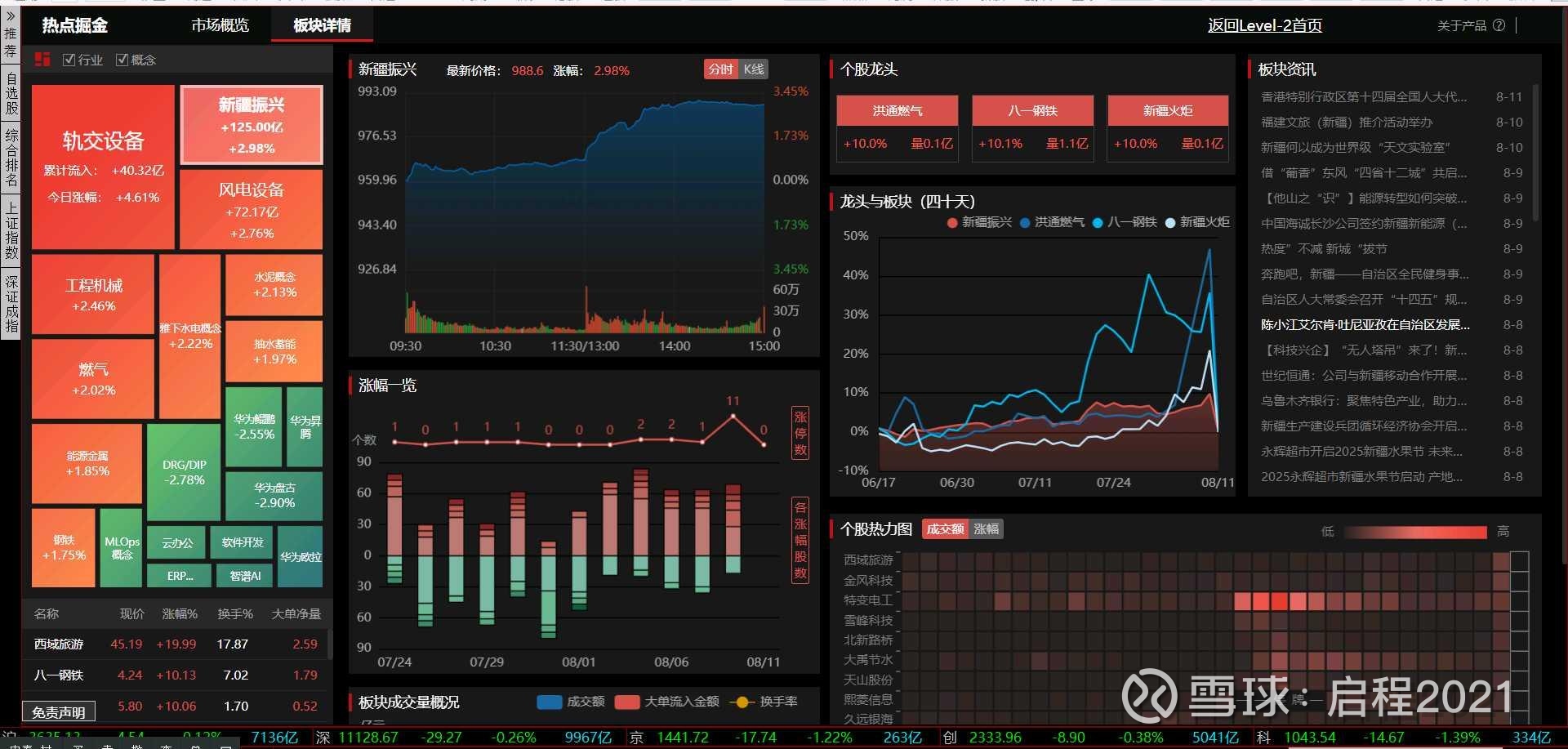
Task: Open the 关于产品 help question-mark icon
Action: 1499,25
